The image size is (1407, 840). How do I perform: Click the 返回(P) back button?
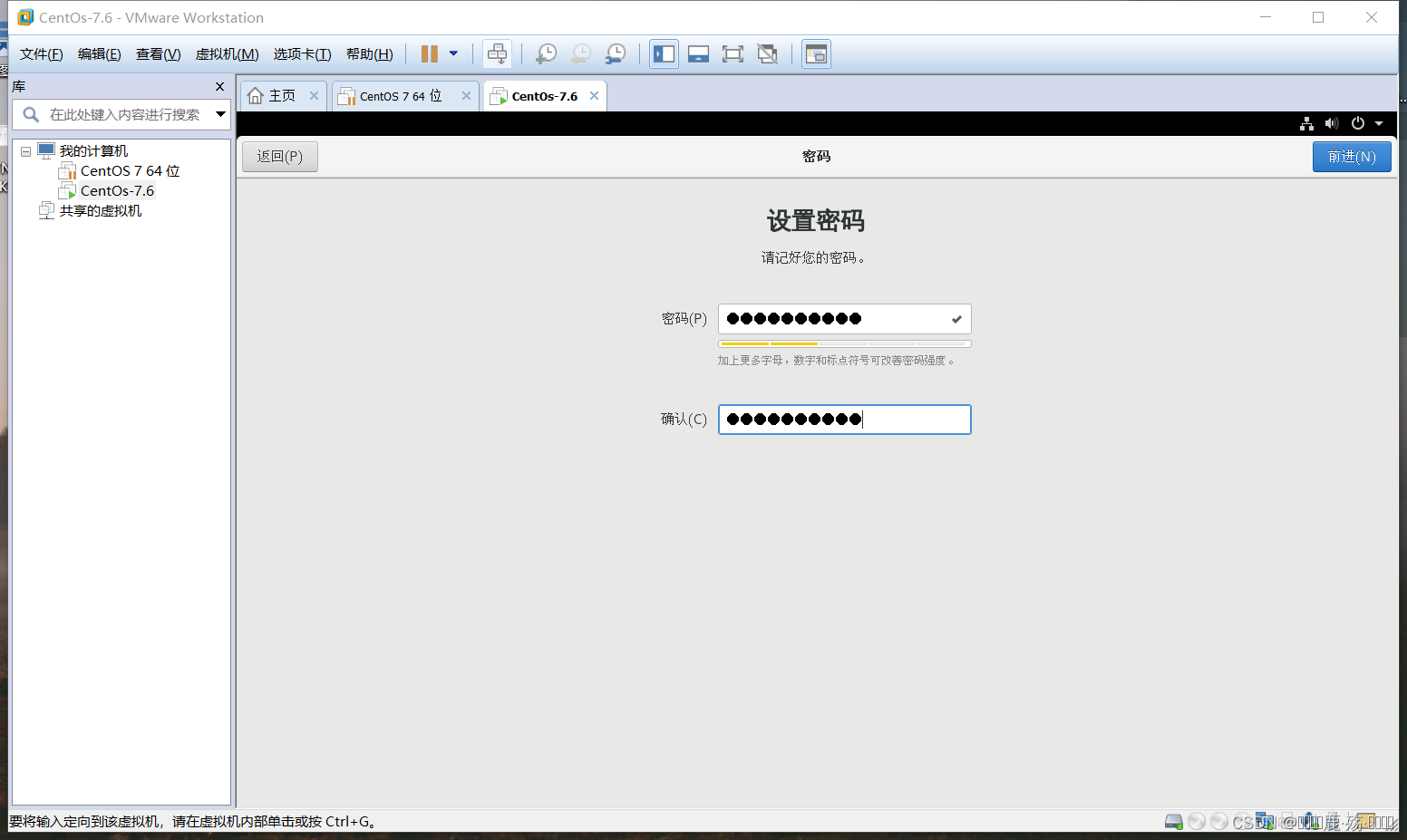tap(279, 157)
